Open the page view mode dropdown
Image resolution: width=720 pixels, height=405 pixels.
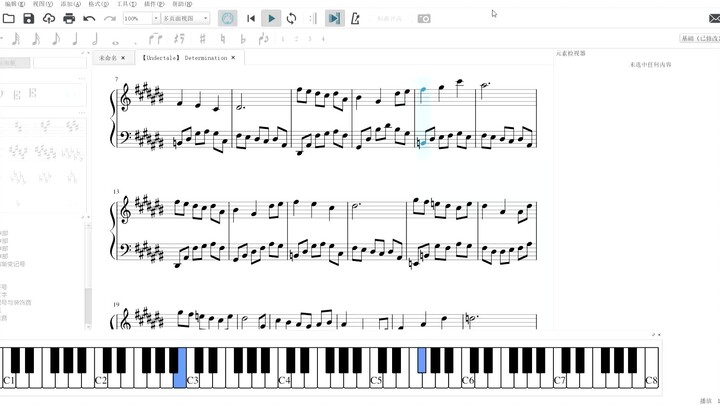[x=186, y=18]
